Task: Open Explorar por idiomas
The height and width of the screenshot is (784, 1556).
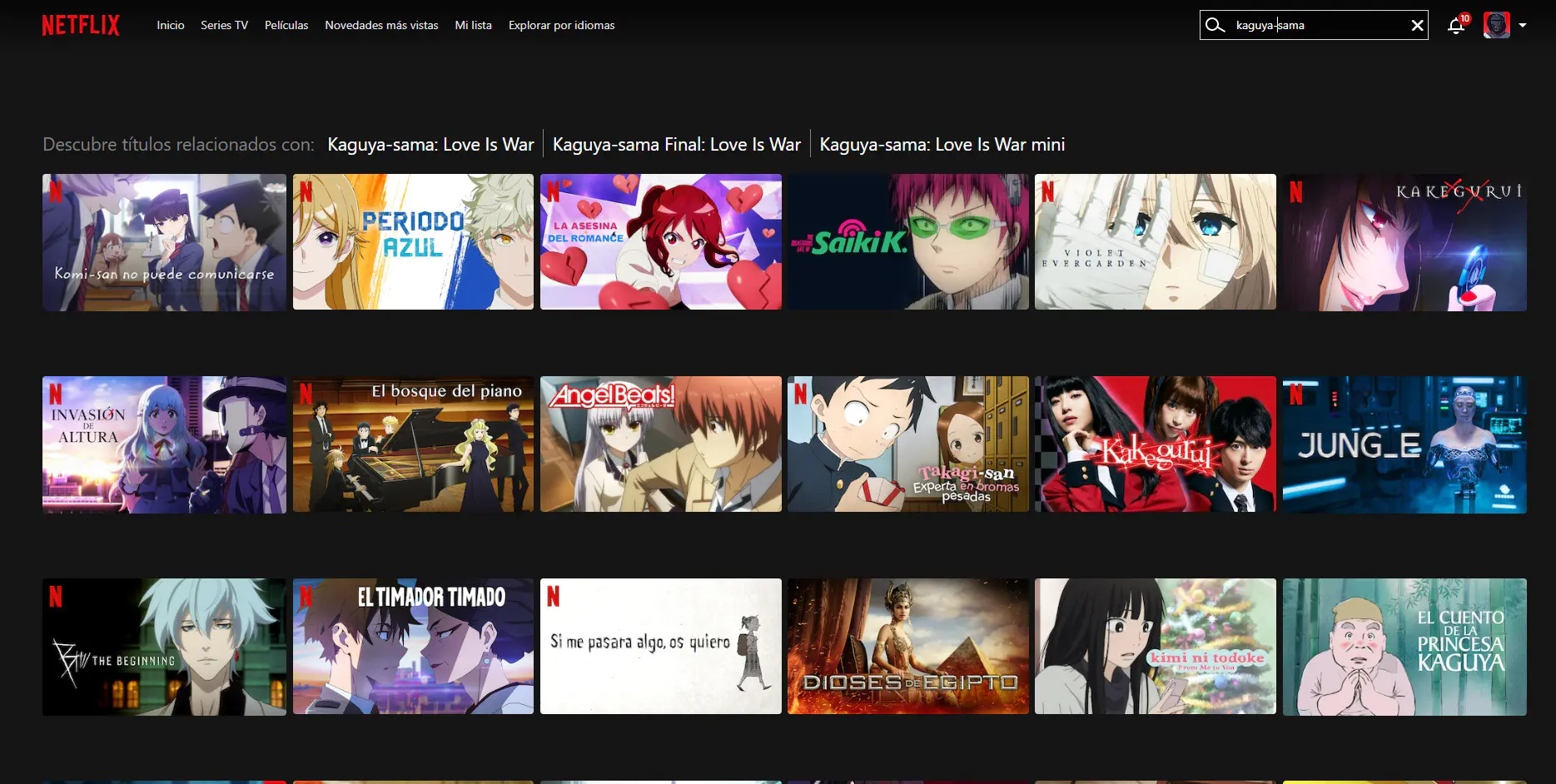Action: click(562, 25)
